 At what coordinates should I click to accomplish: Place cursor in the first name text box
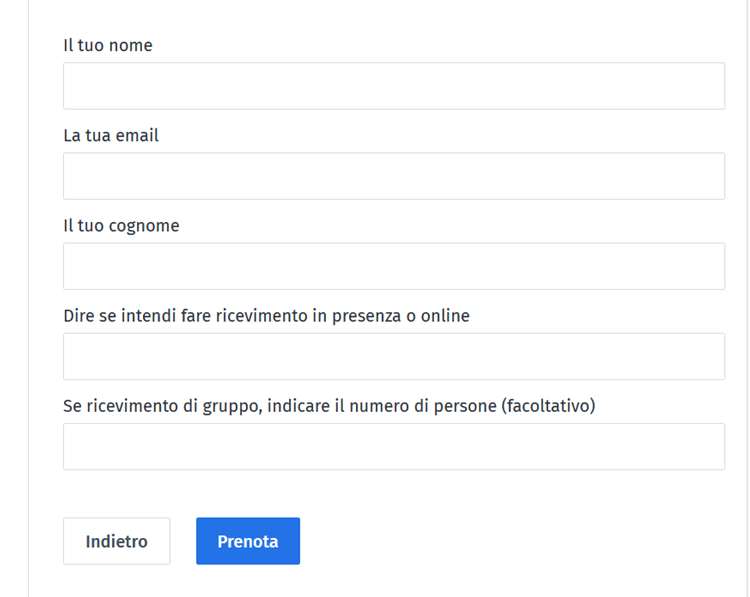[393, 86]
